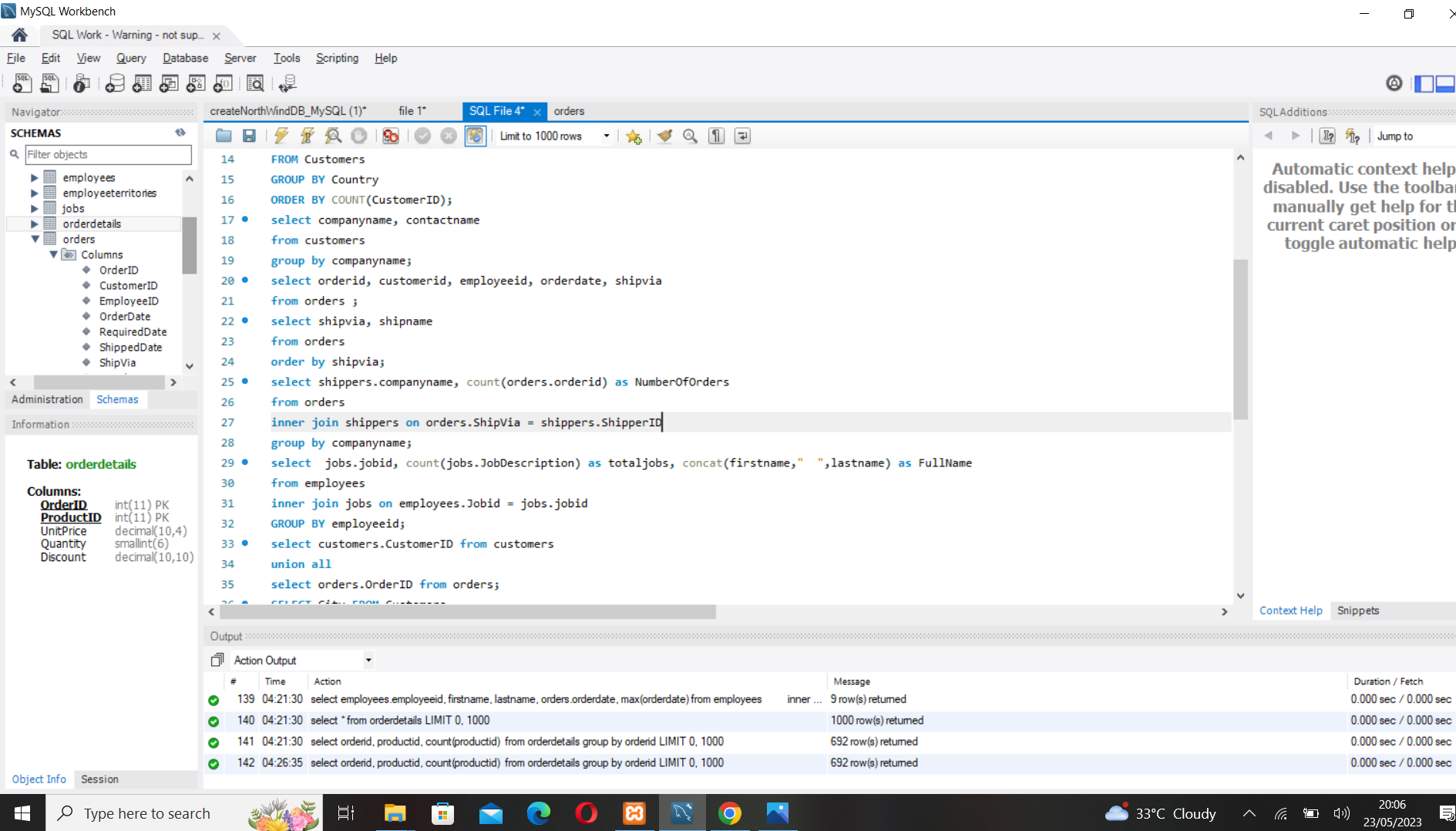This screenshot has width=1456, height=831.
Task: Open the Snippets tab
Action: point(1357,611)
